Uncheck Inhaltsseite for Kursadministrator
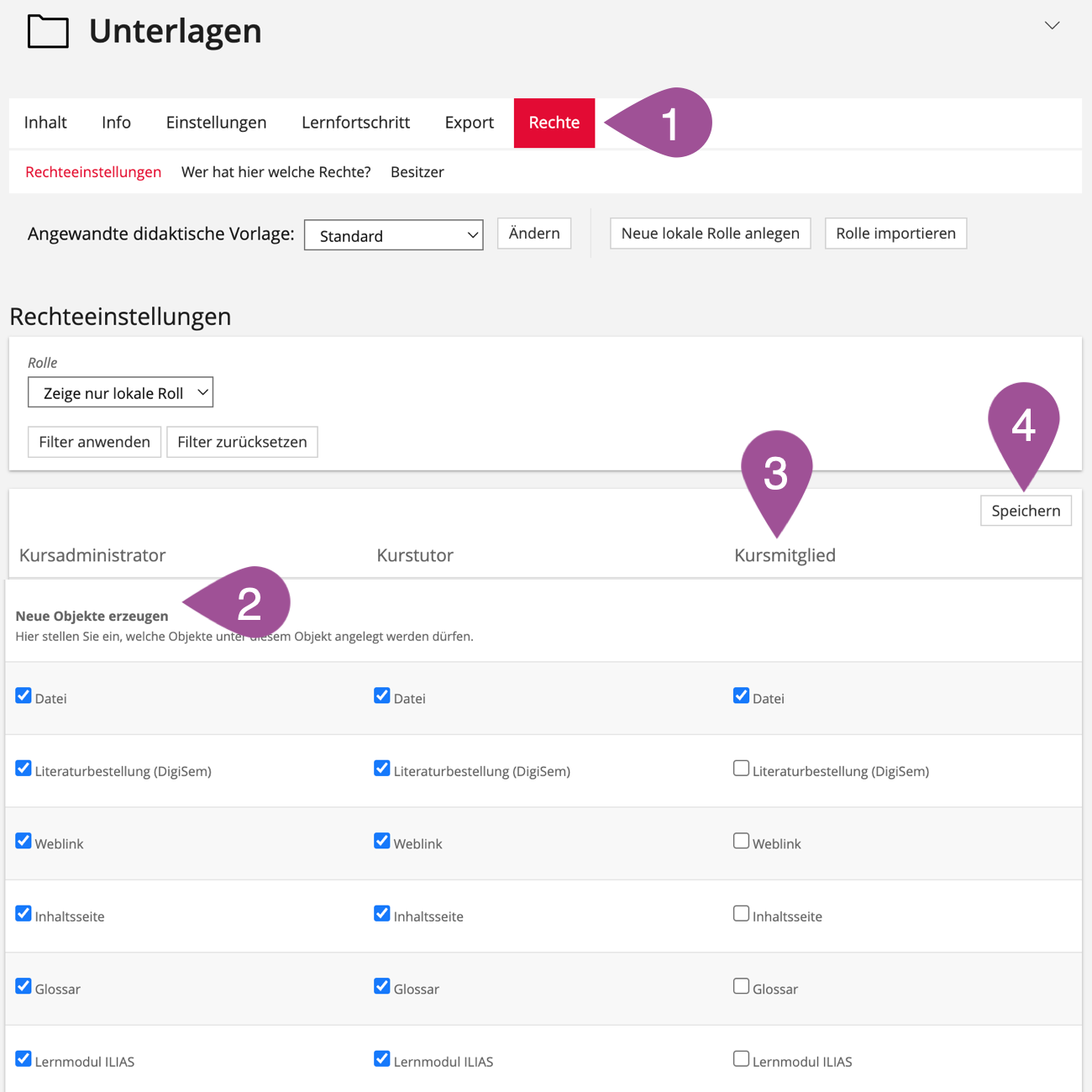Image resolution: width=1092 pixels, height=1092 pixels. pyautogui.click(x=24, y=914)
